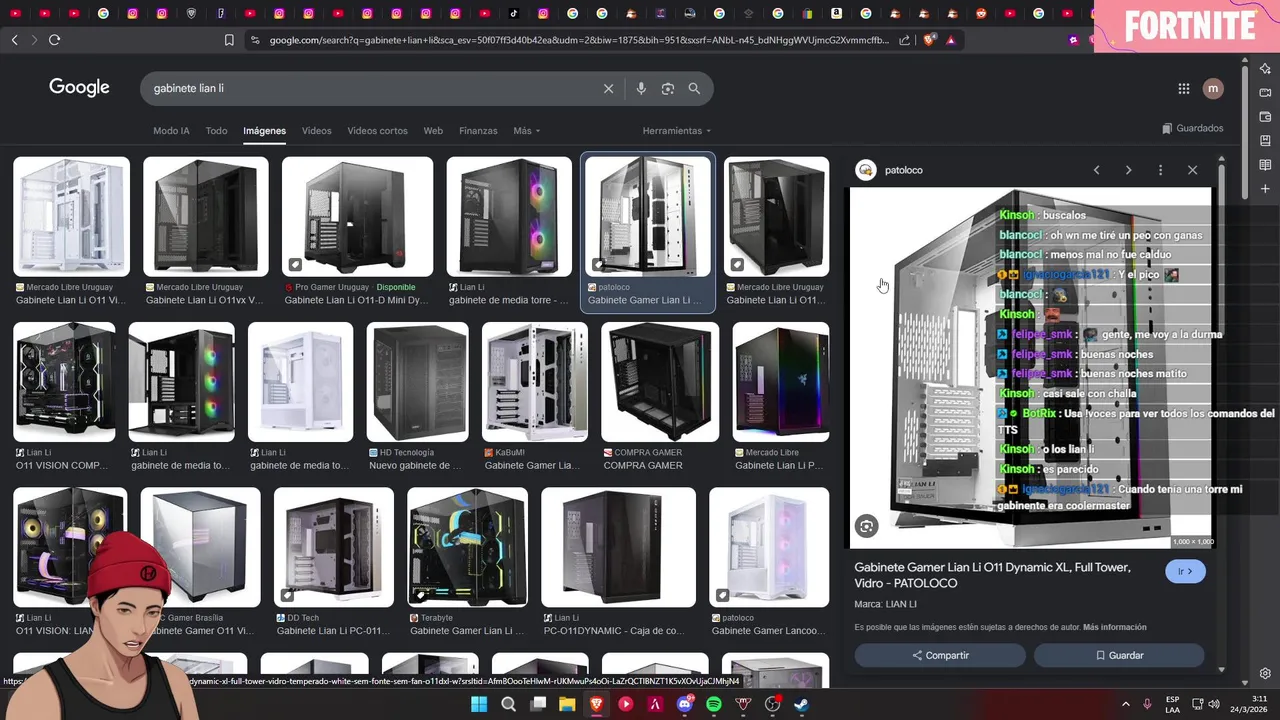Open Brave Shields lion icon

[929, 40]
